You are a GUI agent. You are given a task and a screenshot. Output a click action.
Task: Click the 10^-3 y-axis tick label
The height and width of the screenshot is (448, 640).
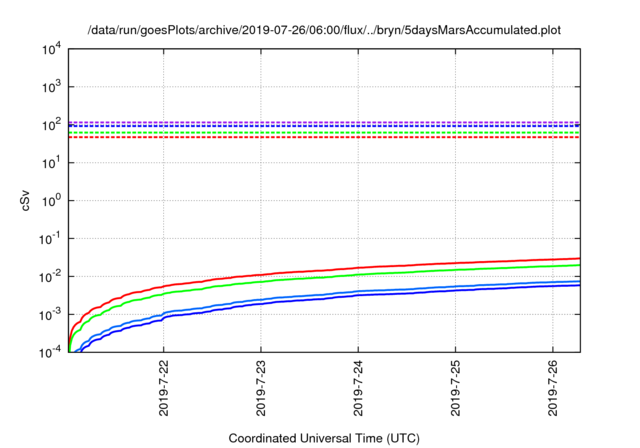pyautogui.click(x=51, y=315)
